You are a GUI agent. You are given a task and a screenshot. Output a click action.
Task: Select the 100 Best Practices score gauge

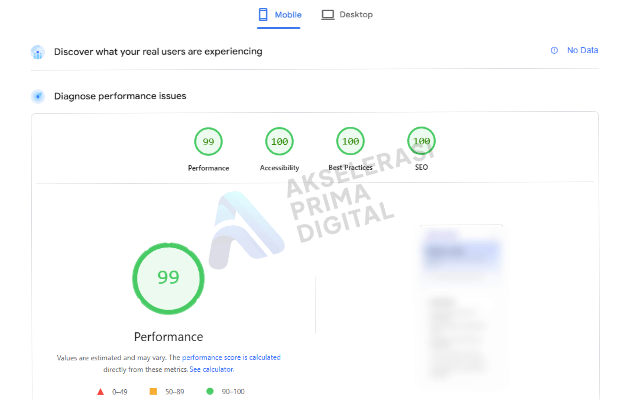pos(350,142)
